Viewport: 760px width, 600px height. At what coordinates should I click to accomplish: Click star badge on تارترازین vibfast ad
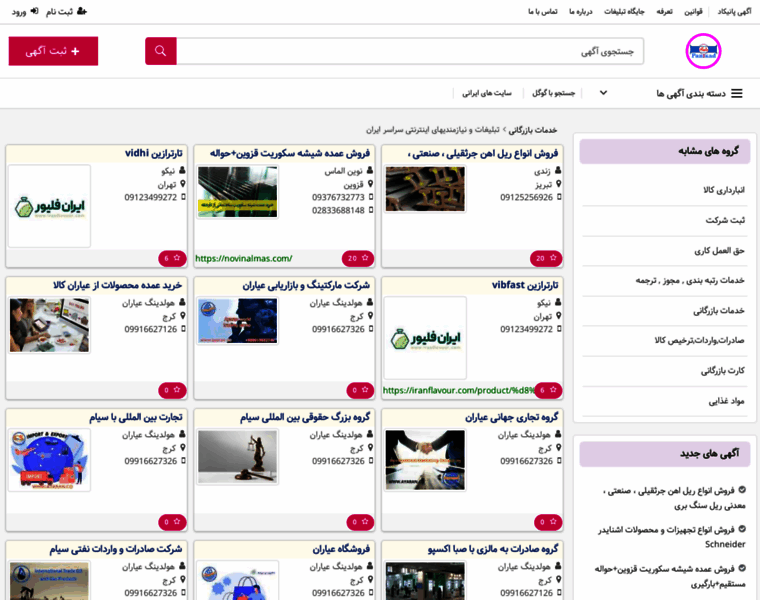point(548,390)
